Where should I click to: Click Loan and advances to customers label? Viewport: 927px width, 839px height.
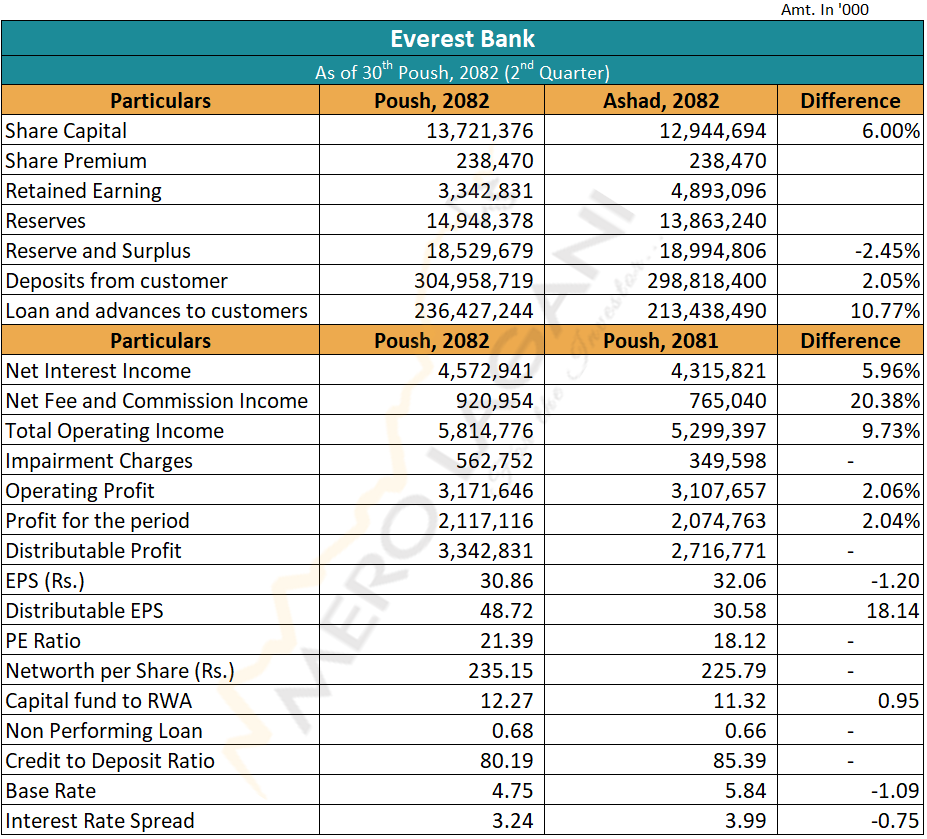(156, 311)
